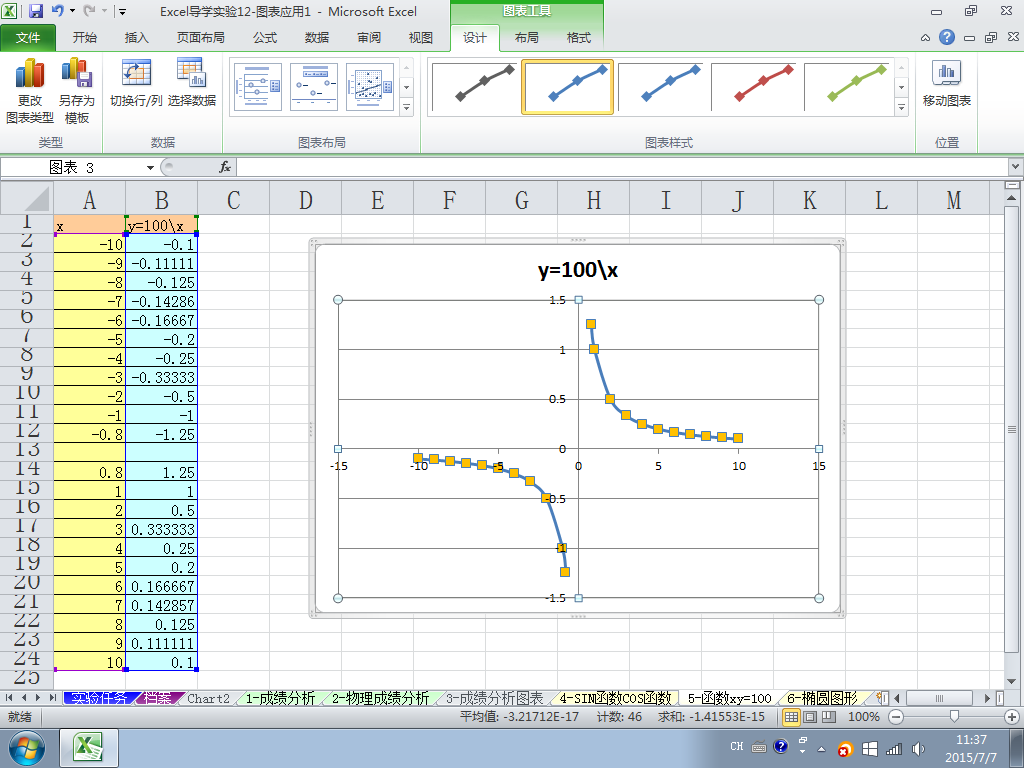Screen dimensions: 1024x768
Task: Click the Select All corner button
Action: [x=26, y=198]
